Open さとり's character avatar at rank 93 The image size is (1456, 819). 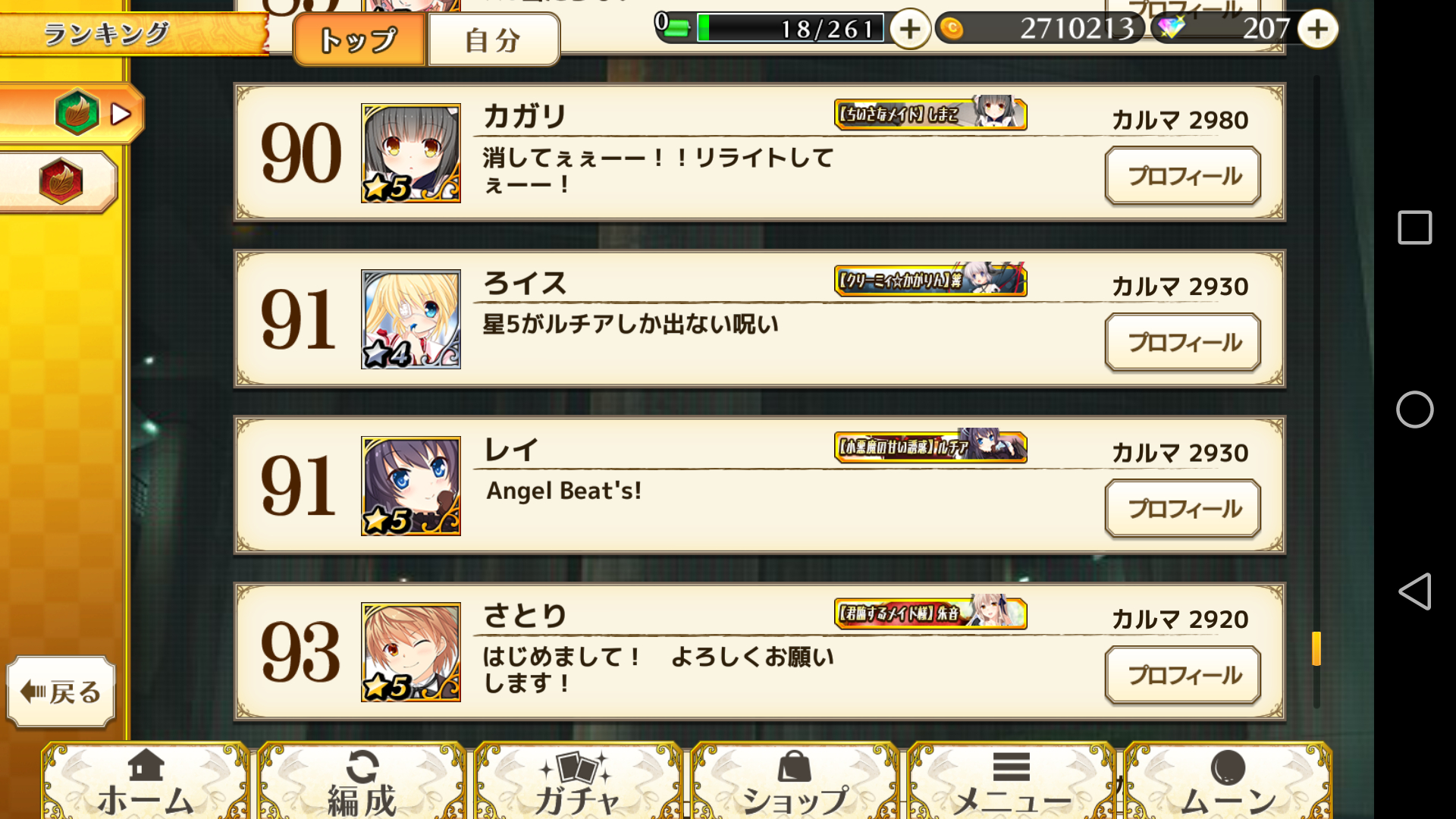[x=410, y=652]
